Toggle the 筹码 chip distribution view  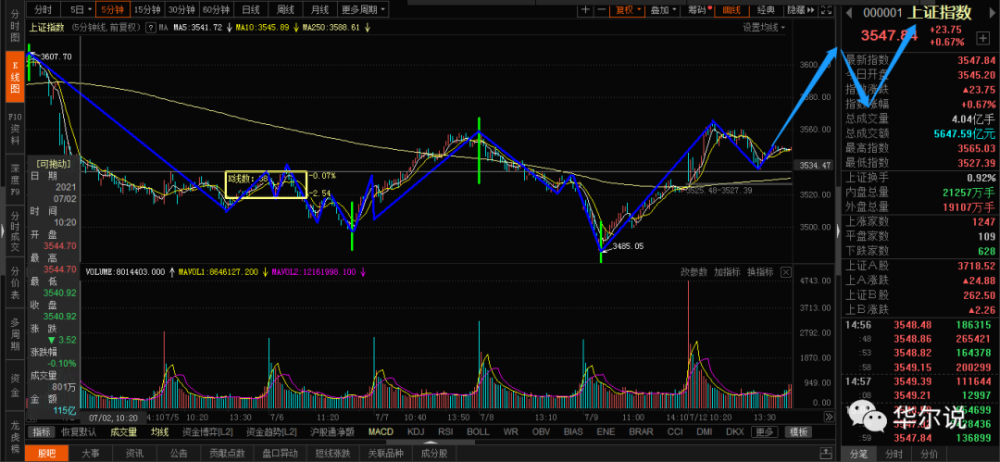(x=697, y=10)
